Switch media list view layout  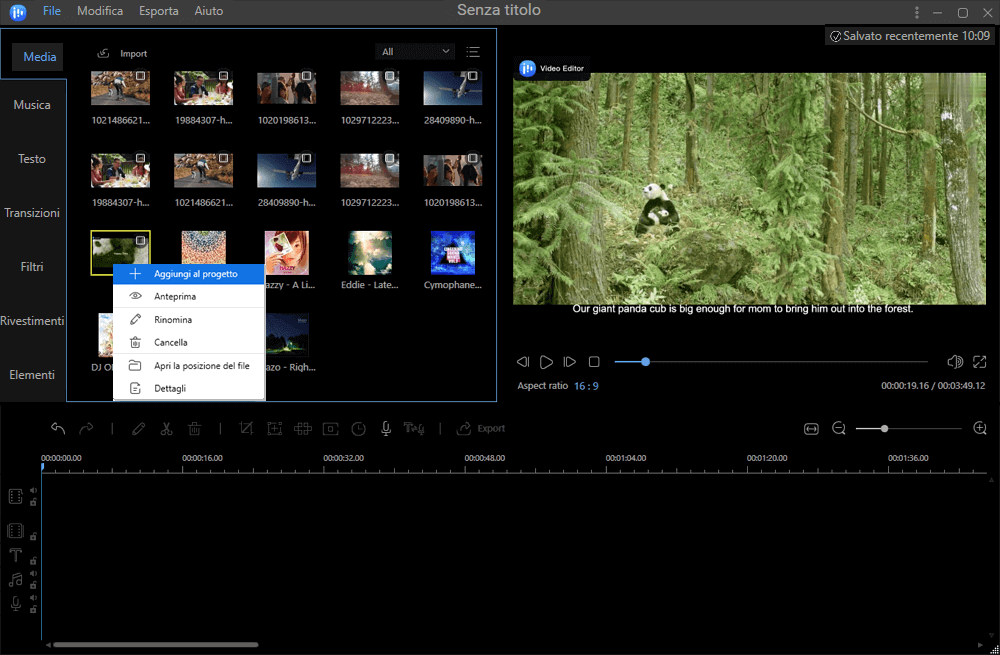473,52
